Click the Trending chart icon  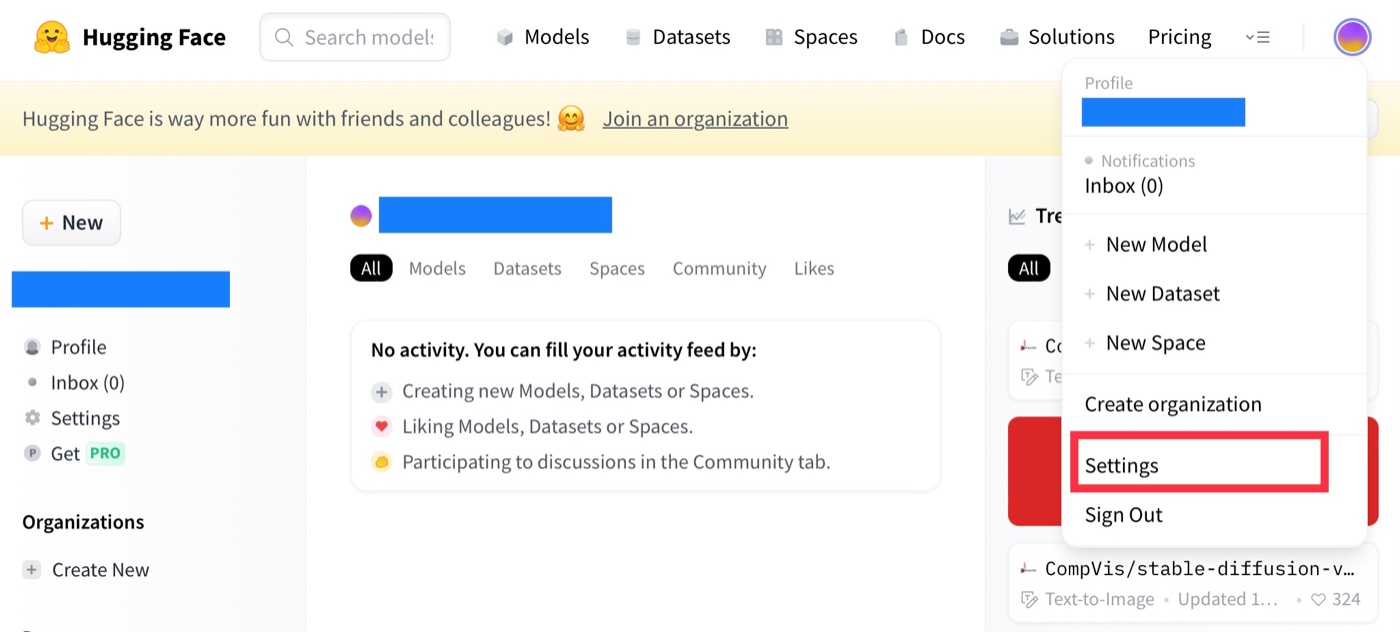click(1017, 216)
